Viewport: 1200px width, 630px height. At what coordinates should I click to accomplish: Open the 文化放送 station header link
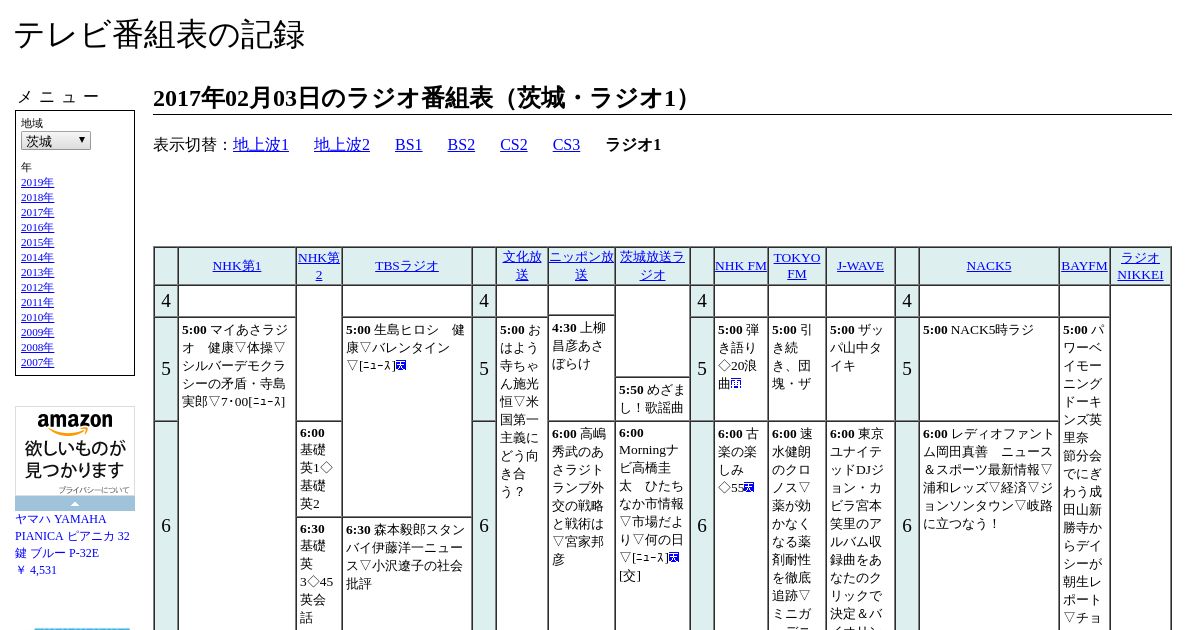522,266
